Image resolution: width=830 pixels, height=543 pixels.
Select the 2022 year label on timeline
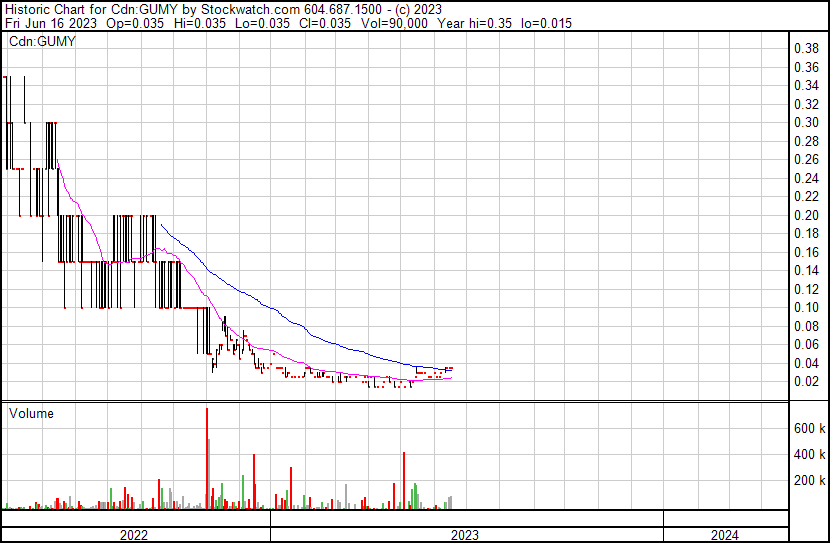(x=133, y=535)
